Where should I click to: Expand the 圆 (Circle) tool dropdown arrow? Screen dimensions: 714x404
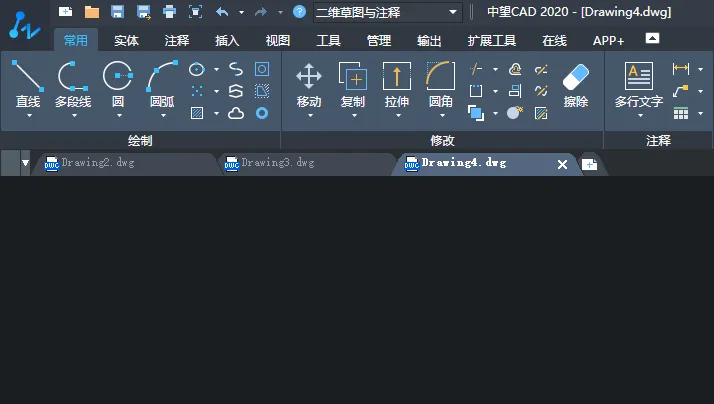point(118,115)
